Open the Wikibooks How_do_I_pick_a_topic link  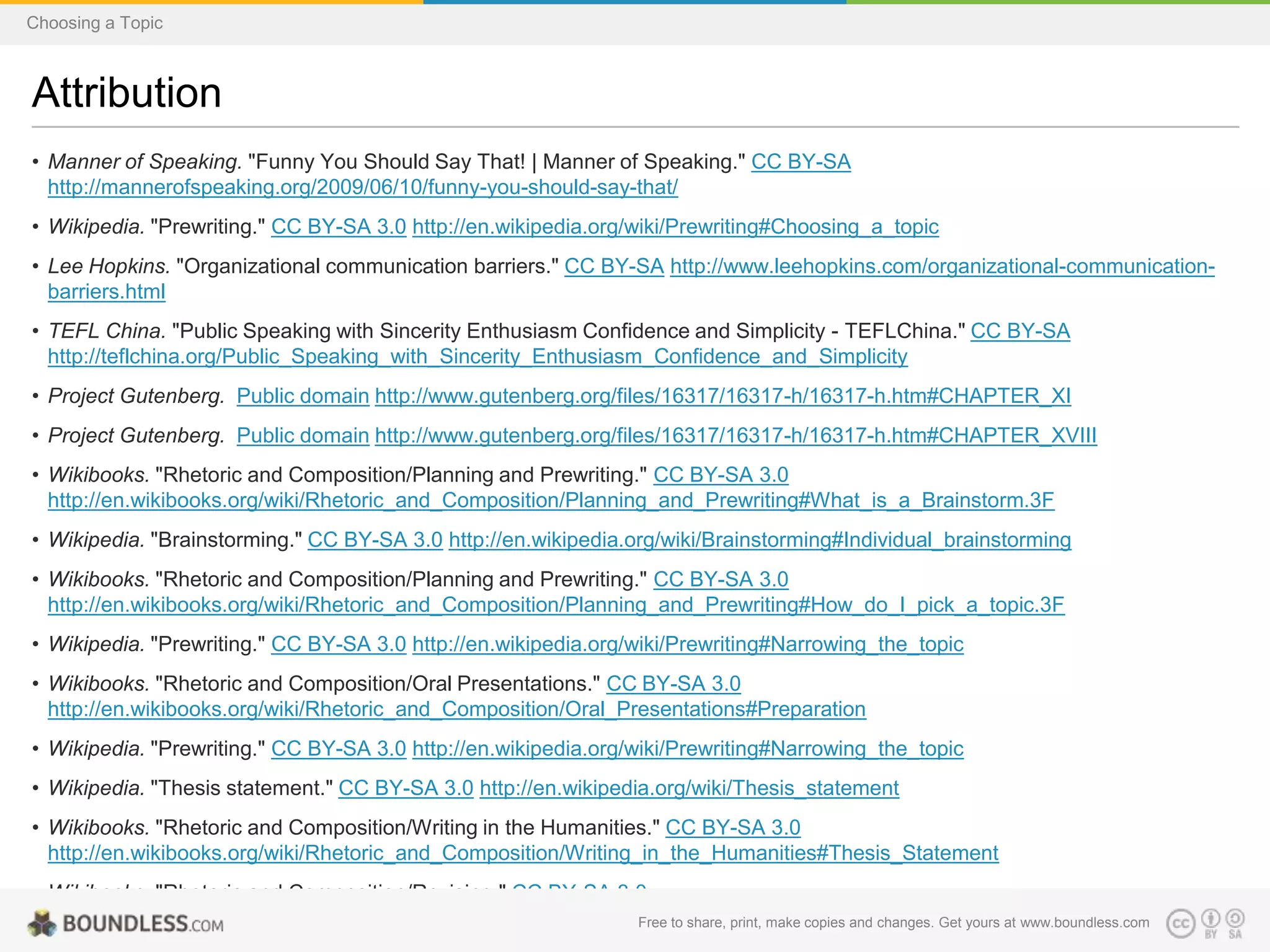[x=556, y=605]
